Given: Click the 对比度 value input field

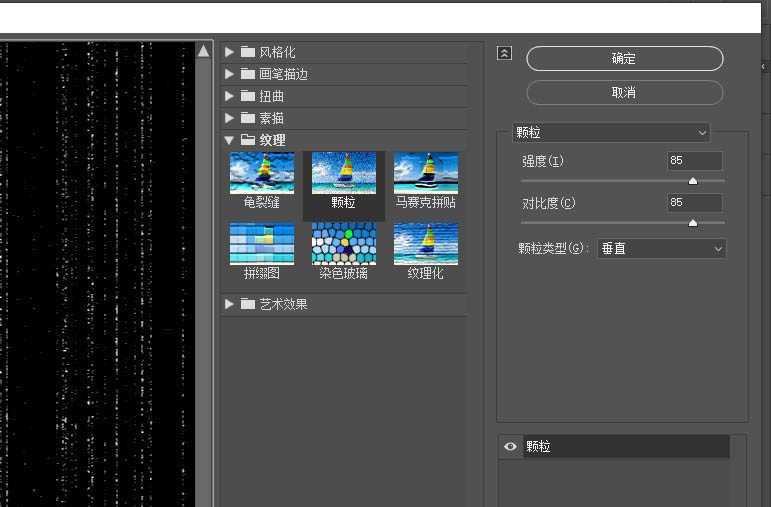Looking at the screenshot, I should click(x=695, y=203).
